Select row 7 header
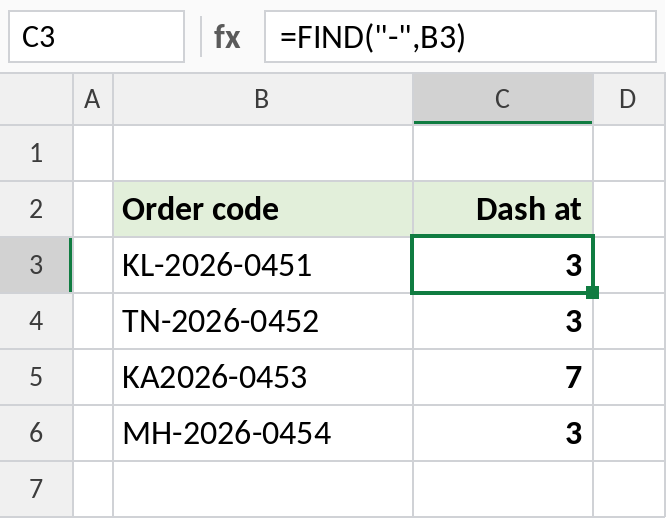 [x=37, y=489]
